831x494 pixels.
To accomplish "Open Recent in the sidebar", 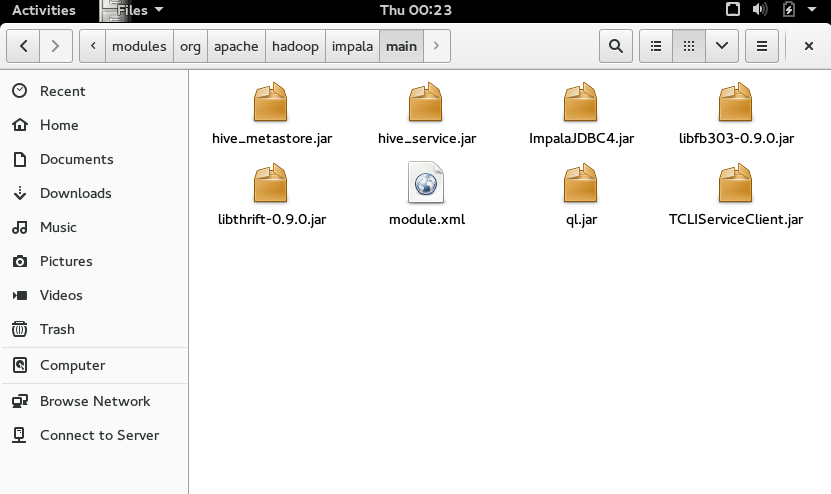I will tap(94, 91).
